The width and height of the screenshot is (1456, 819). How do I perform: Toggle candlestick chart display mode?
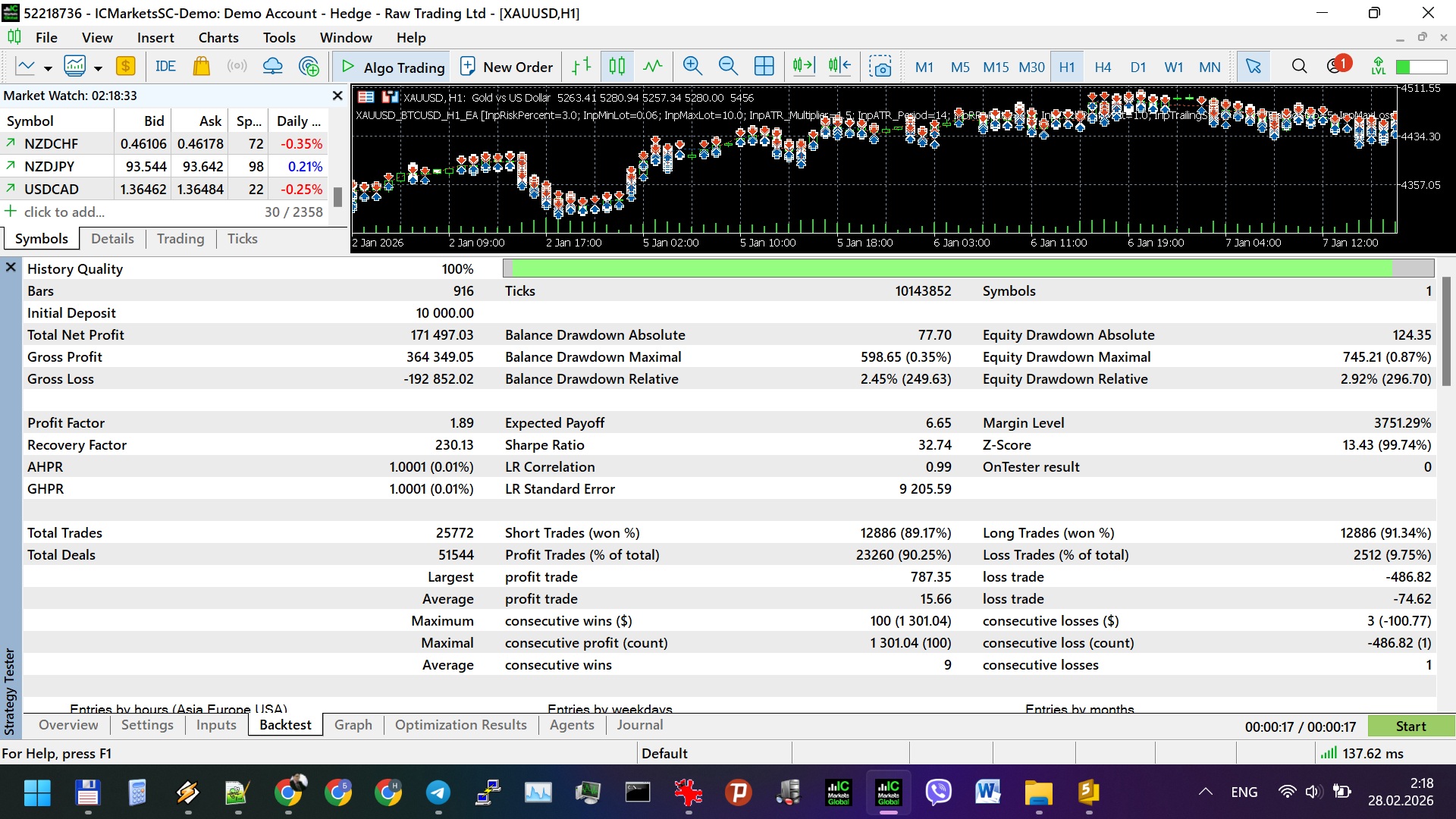617,67
